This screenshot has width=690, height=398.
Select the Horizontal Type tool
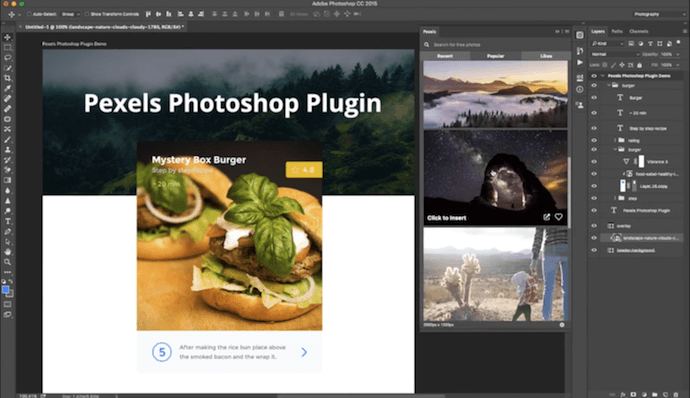[x=7, y=221]
